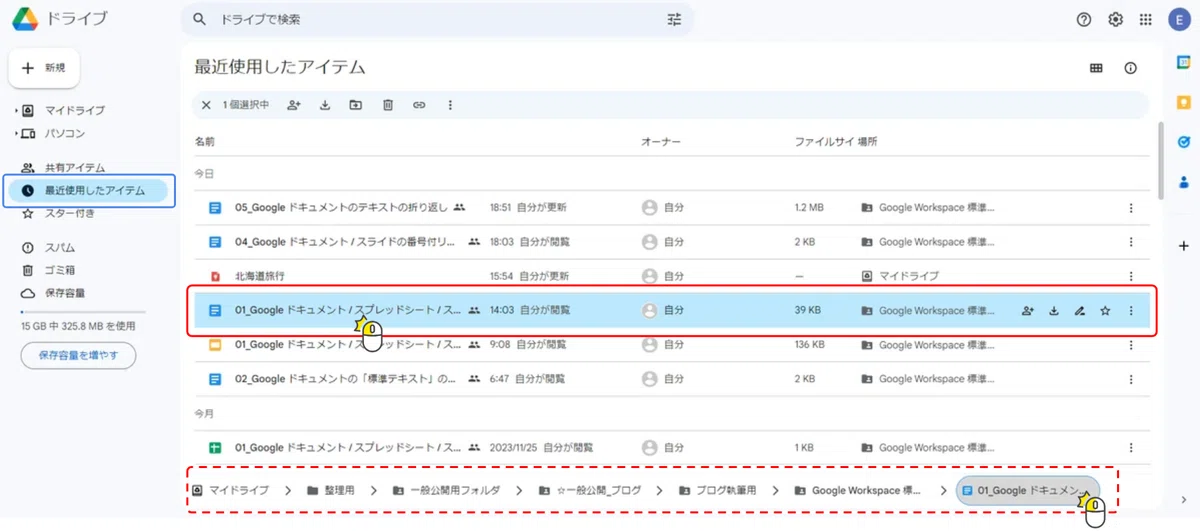
Task: Open more menu for 02_Google row
Action: pos(1131,379)
